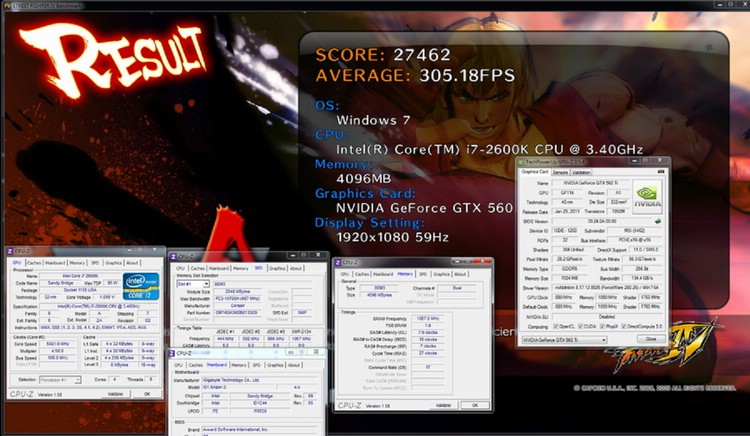Click the screenshot camera icon in GPU-Z
The width and height of the screenshot is (750, 436).
(661, 171)
